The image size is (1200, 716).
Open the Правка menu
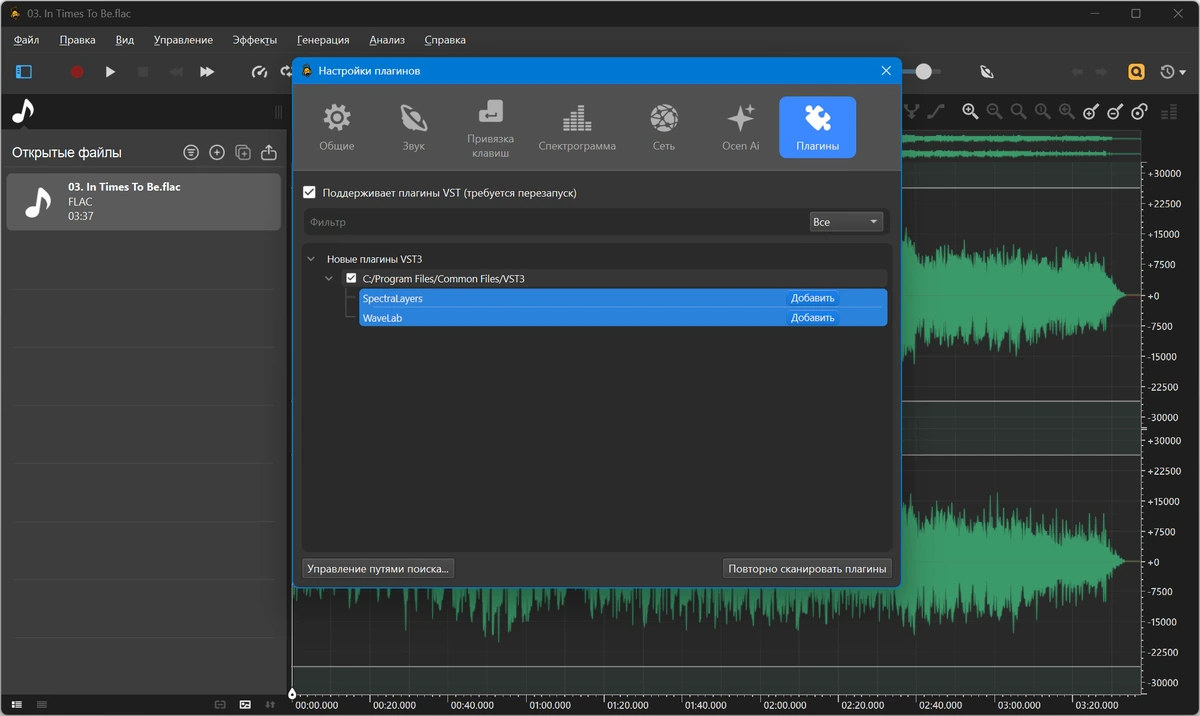click(x=77, y=40)
